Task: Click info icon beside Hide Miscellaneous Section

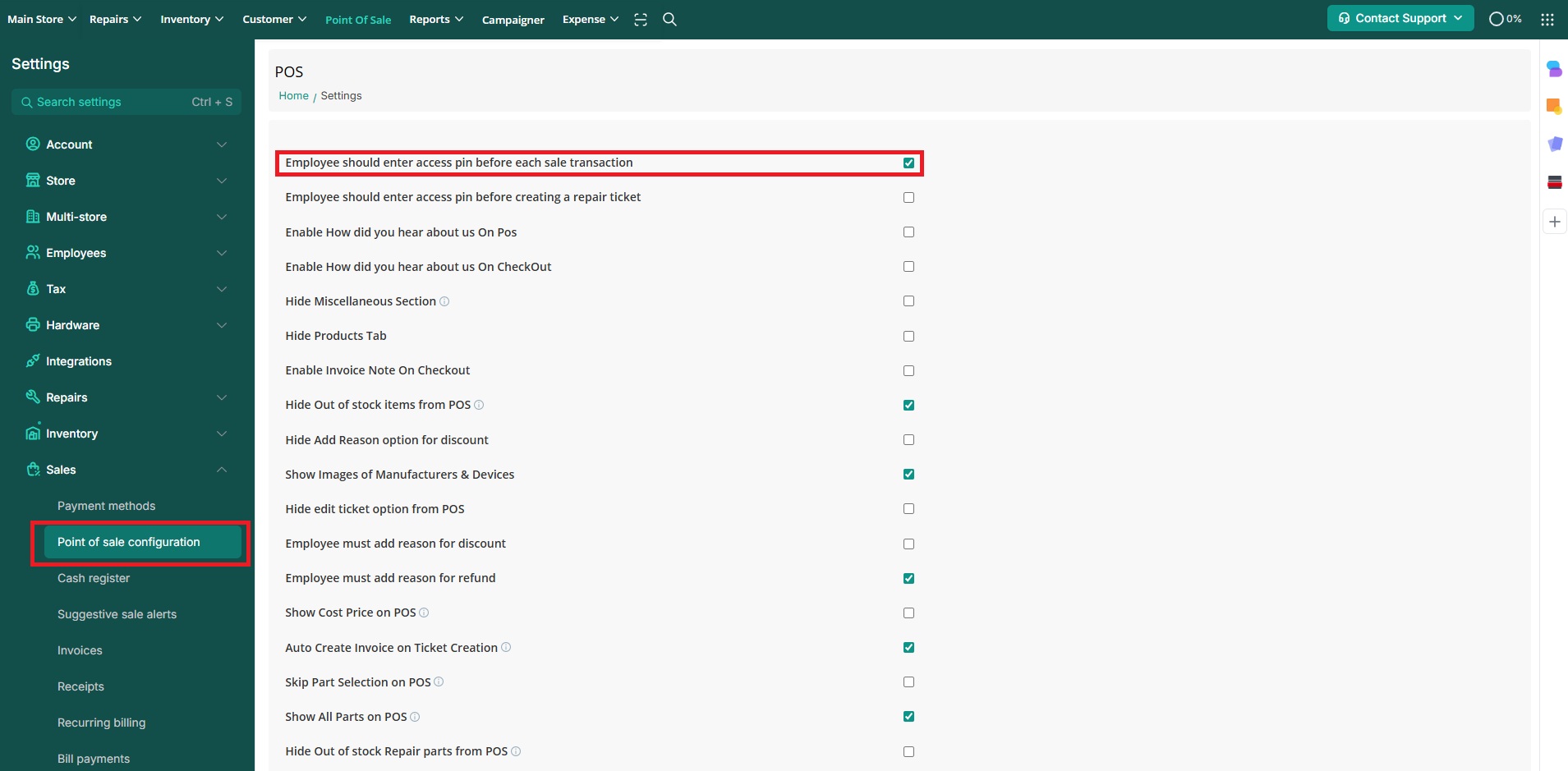Action: coord(444,301)
